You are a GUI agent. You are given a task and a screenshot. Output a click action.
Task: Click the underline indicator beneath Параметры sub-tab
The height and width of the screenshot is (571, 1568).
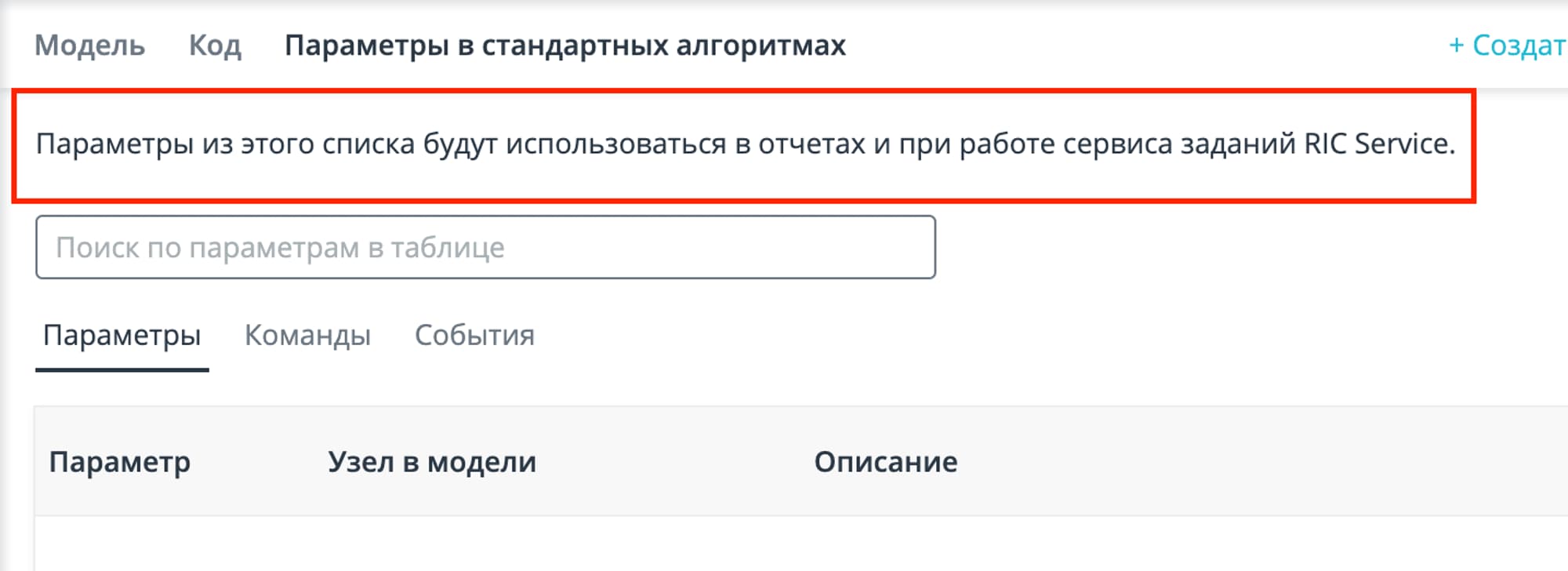122,369
